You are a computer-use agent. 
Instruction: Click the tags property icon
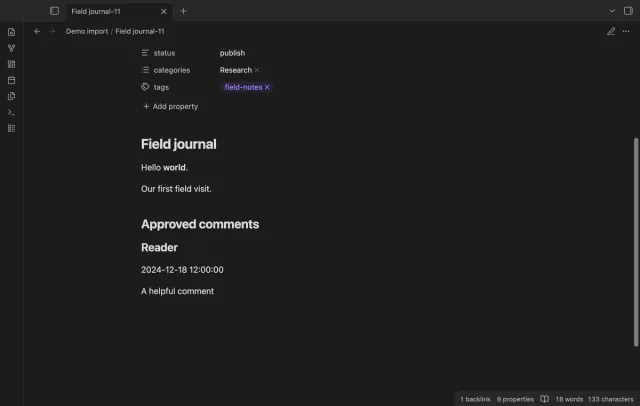point(145,87)
